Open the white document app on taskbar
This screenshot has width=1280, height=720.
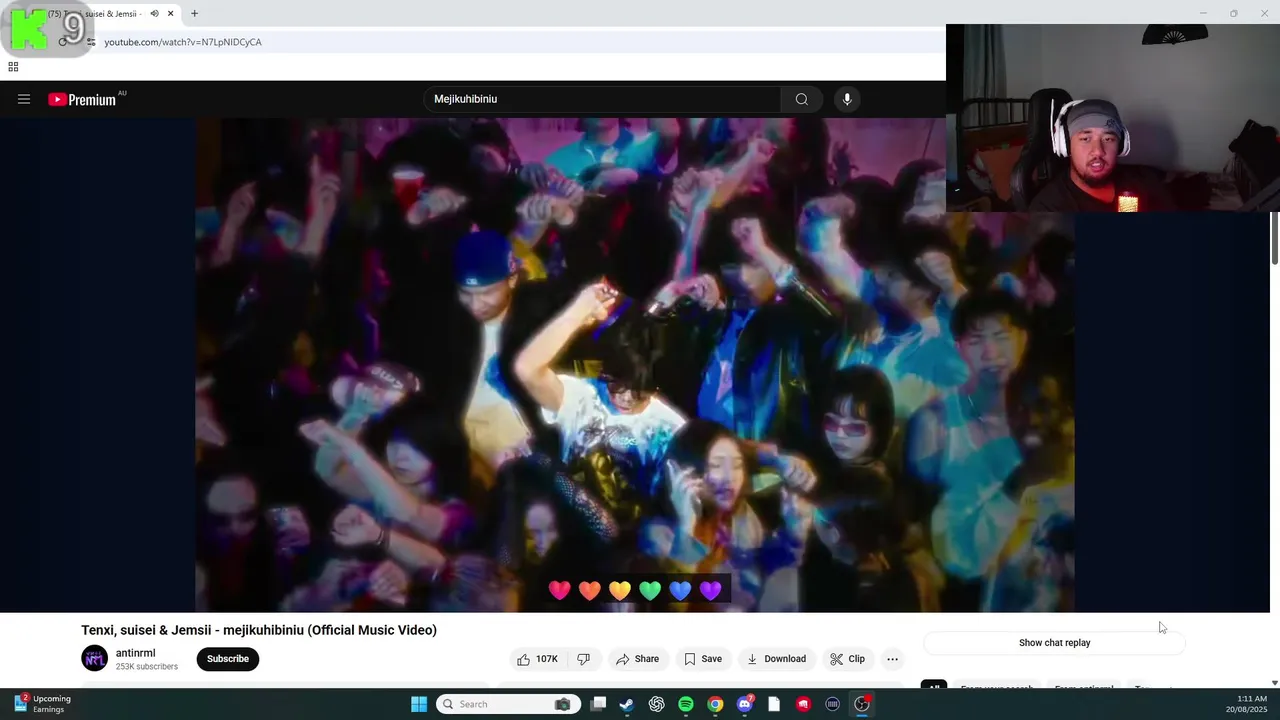[774, 704]
